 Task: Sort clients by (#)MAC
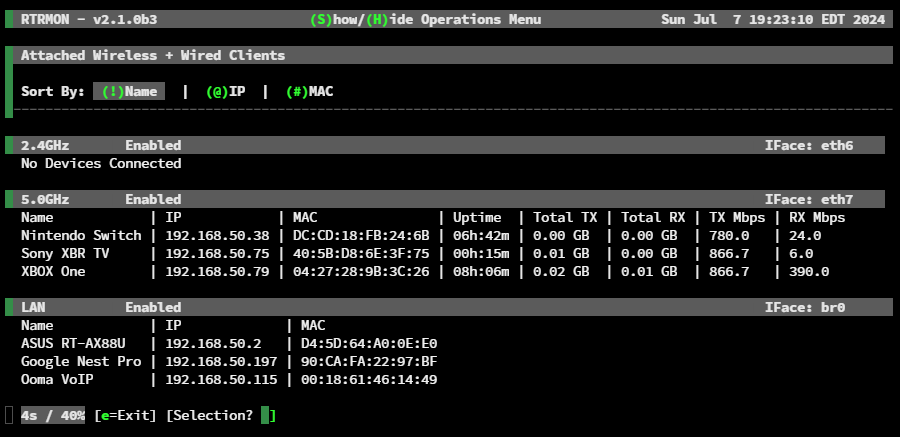coord(309,91)
